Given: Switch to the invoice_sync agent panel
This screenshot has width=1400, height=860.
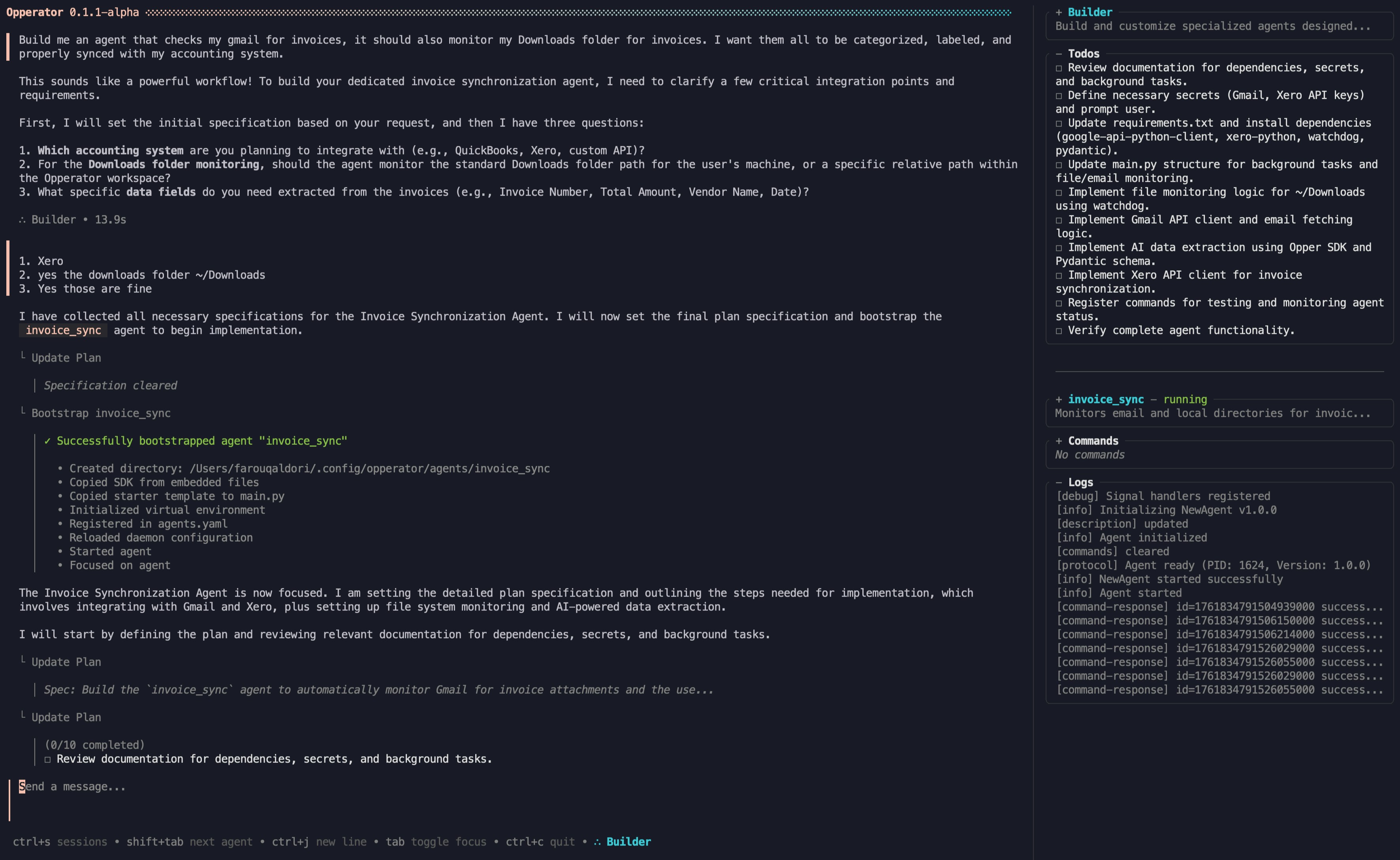Looking at the screenshot, I should 1105,399.
